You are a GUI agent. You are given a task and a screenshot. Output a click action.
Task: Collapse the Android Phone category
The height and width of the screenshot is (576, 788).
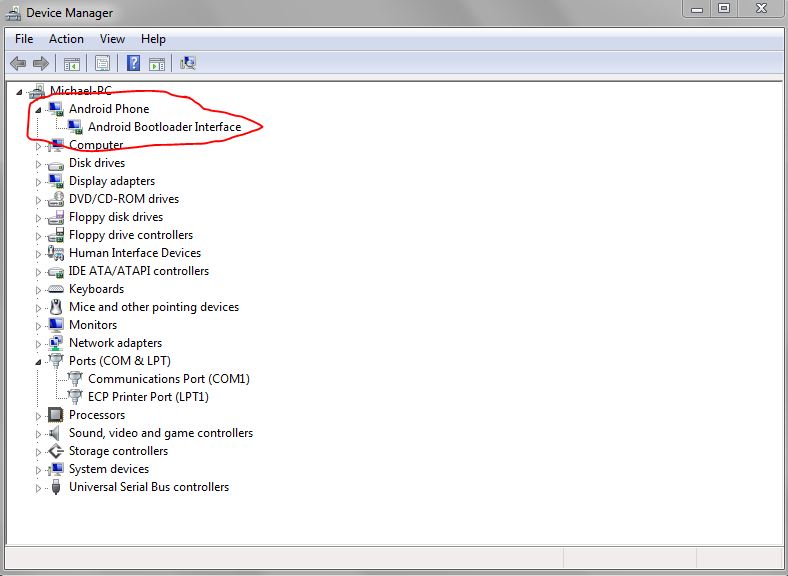click(38, 110)
